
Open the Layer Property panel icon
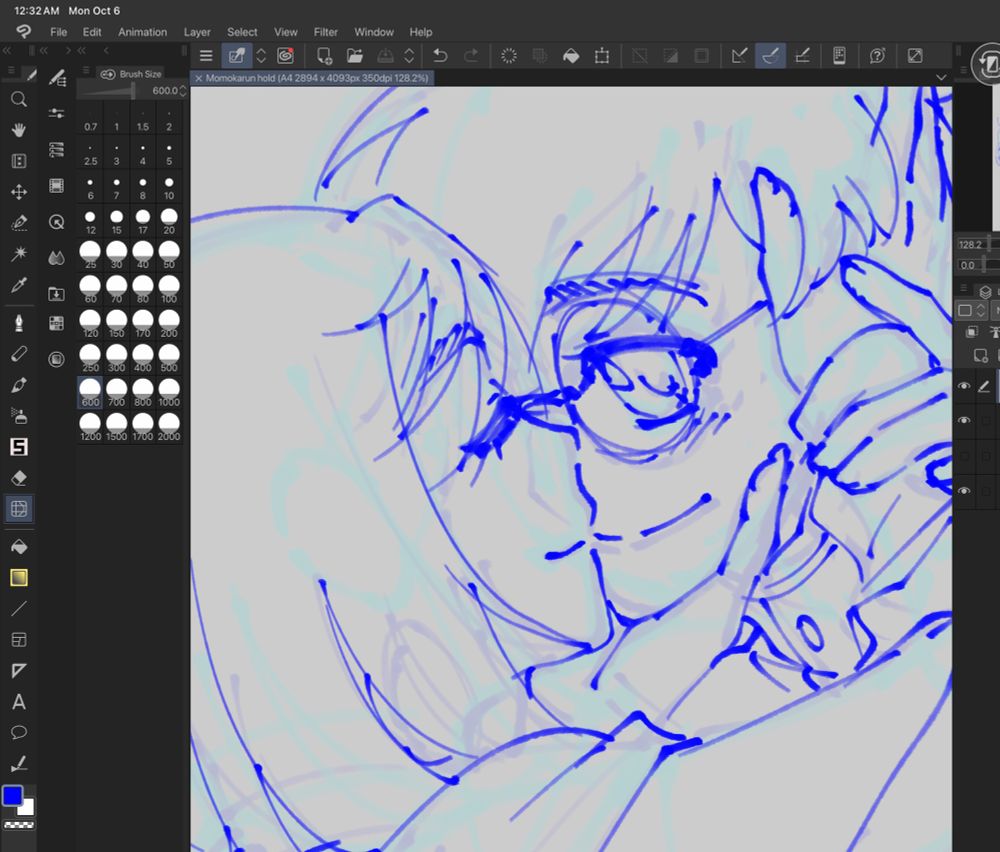pyautogui.click(x=57, y=150)
